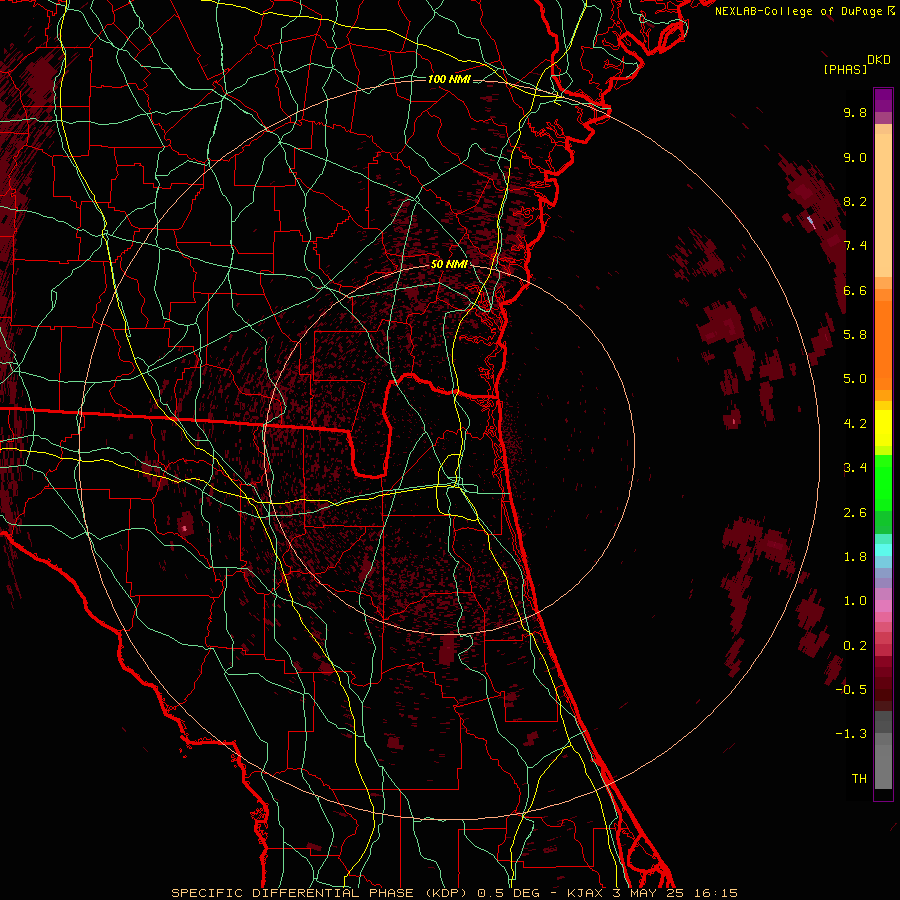Click the 50 NMI range ring label

click(x=449, y=264)
